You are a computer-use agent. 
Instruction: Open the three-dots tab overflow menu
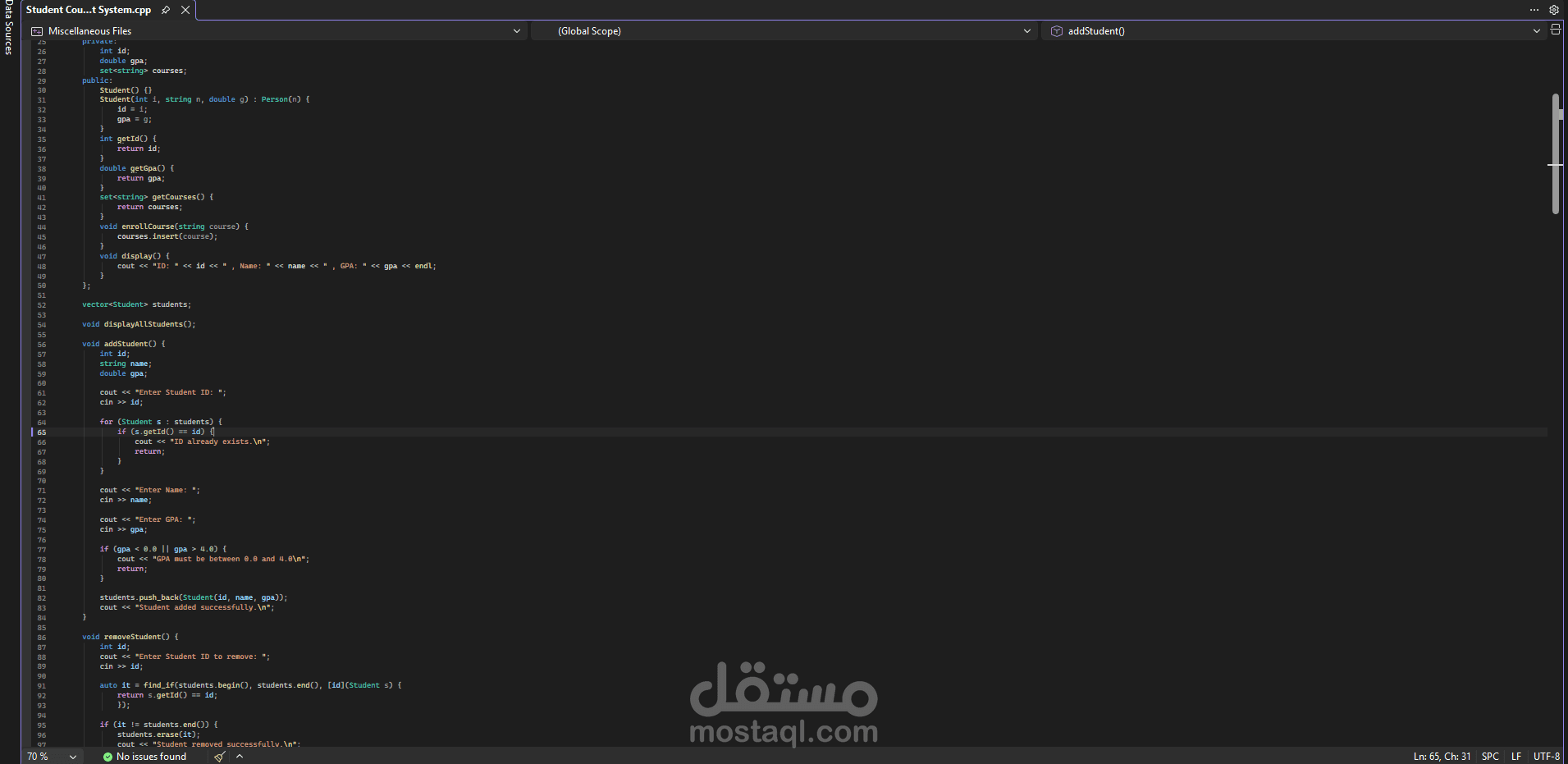pyautogui.click(x=1534, y=10)
